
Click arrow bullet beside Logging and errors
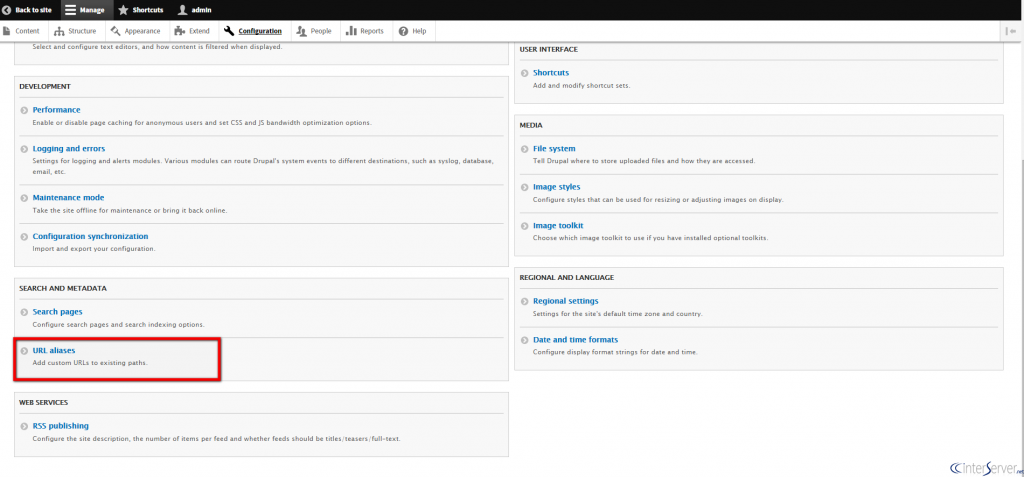[24, 149]
